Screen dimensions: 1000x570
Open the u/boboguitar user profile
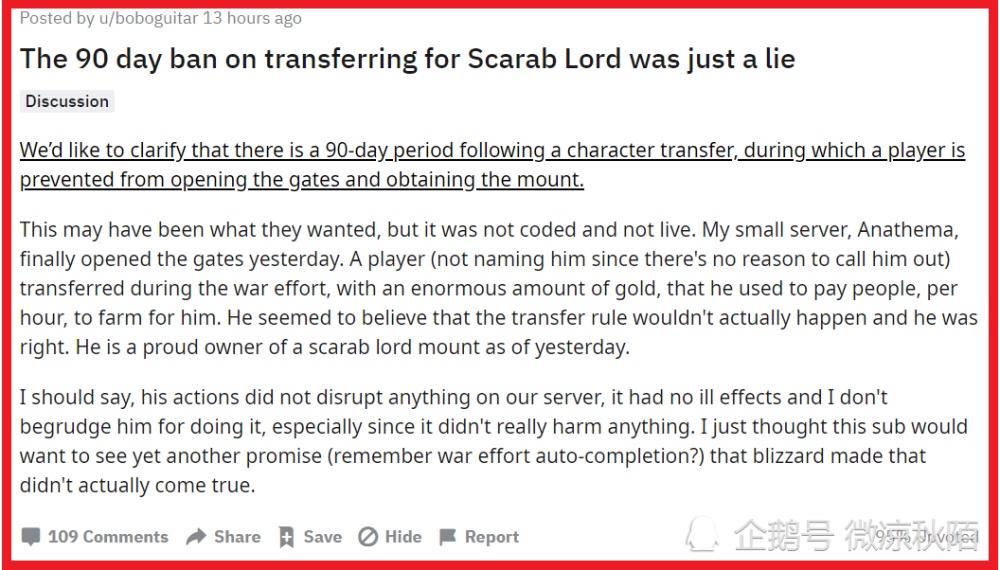pyautogui.click(x=149, y=18)
